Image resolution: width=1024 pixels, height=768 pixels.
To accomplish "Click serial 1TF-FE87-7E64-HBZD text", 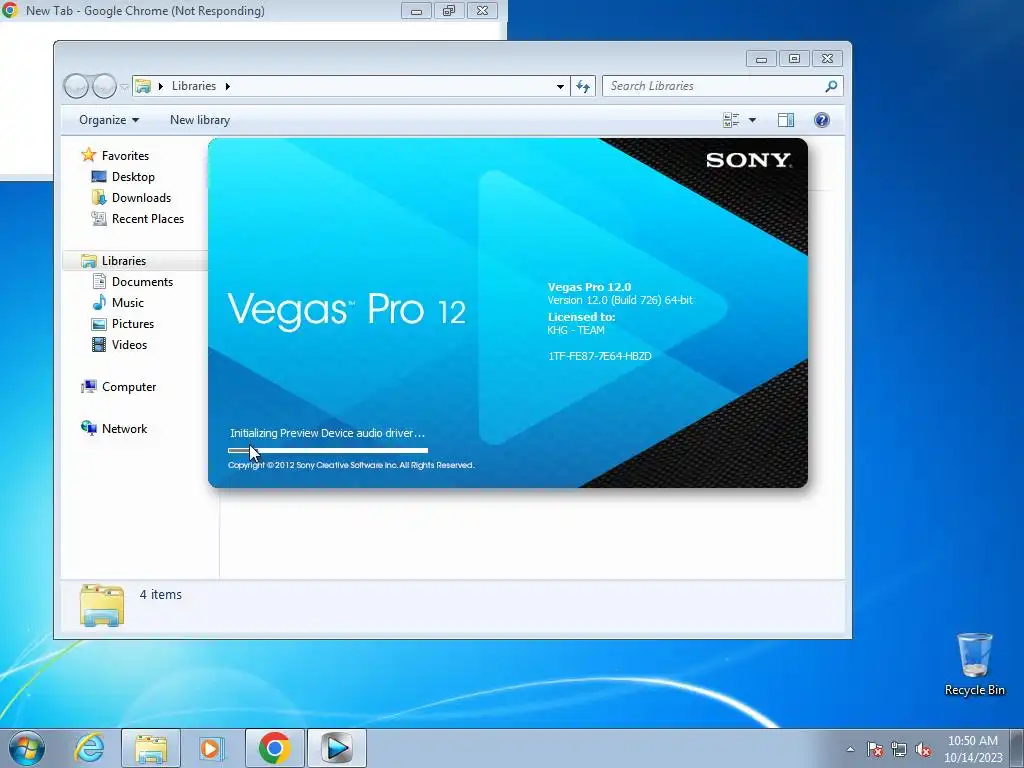I will 600,356.
